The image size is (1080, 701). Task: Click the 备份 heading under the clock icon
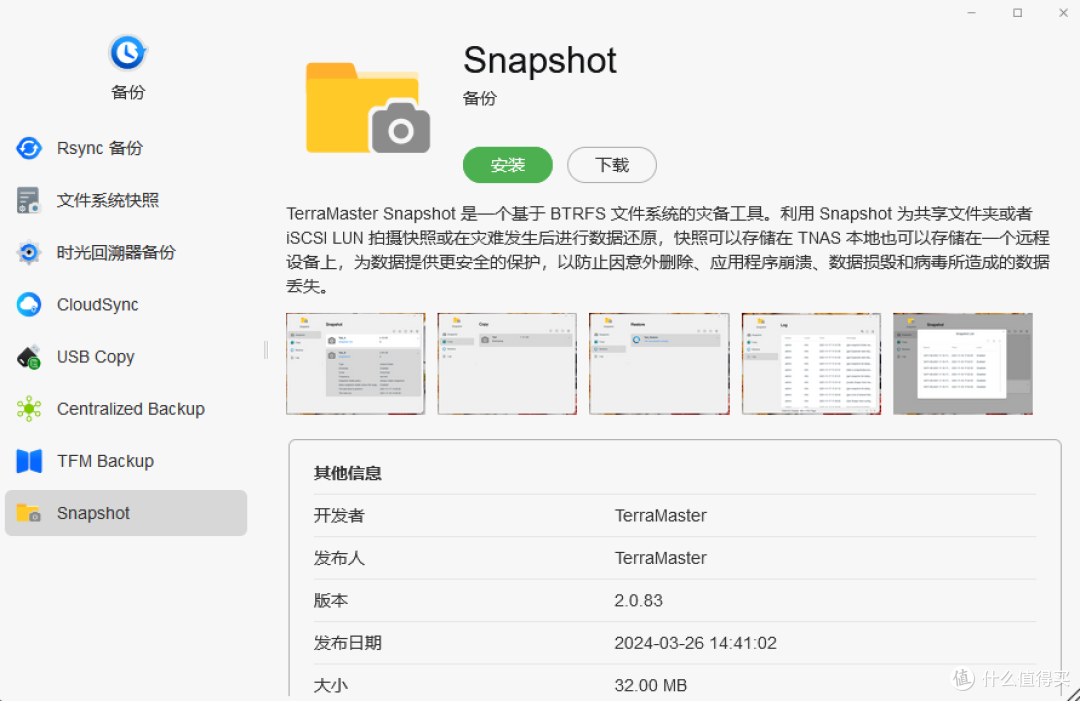(x=128, y=92)
